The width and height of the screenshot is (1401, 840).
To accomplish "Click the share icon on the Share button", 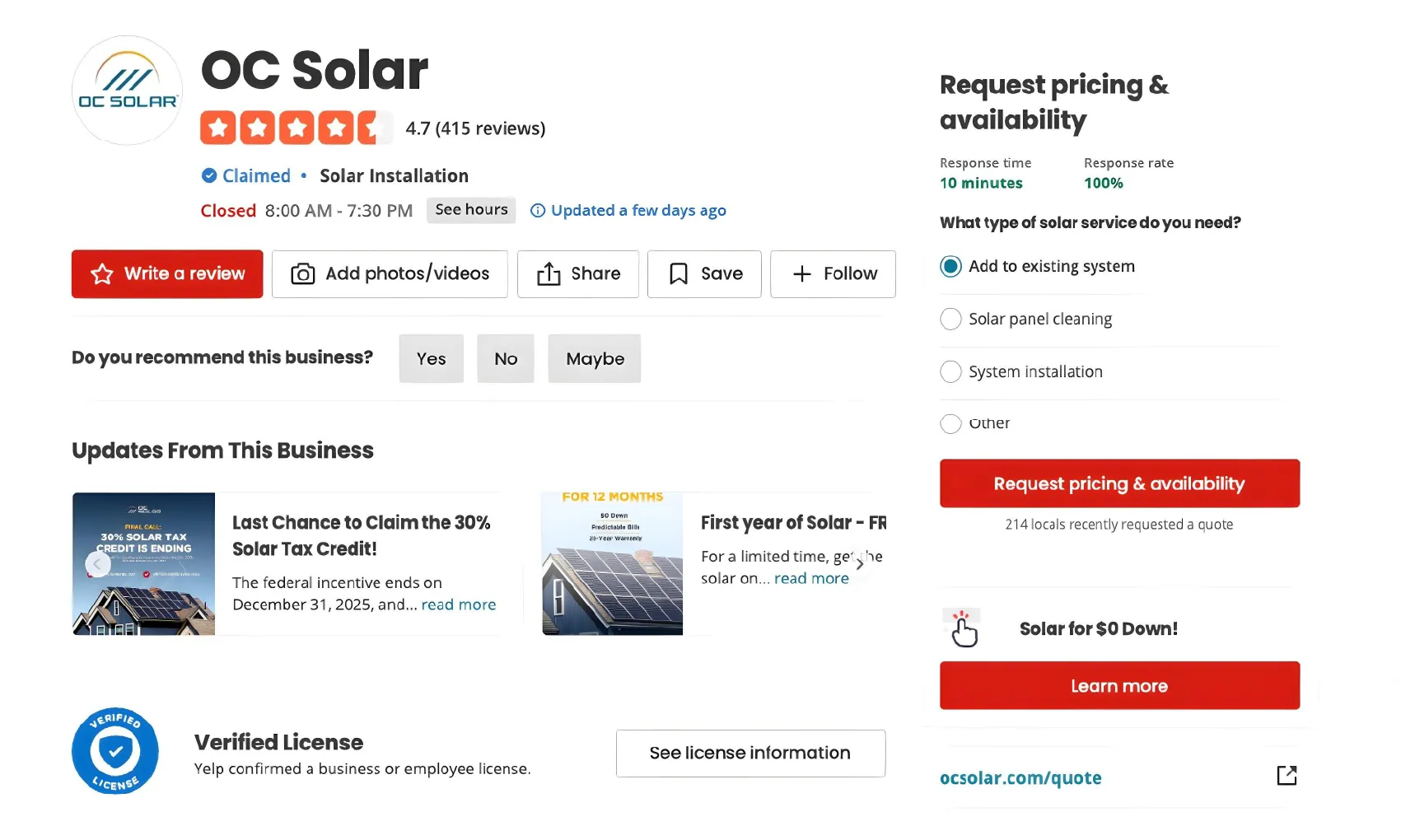I will click(549, 273).
